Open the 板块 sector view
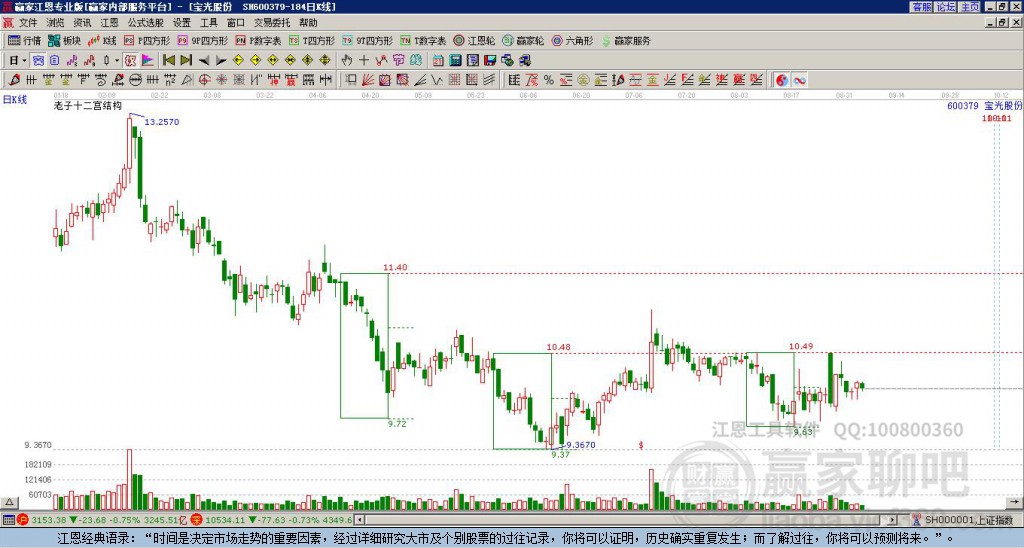1024x548 pixels. click(x=65, y=40)
